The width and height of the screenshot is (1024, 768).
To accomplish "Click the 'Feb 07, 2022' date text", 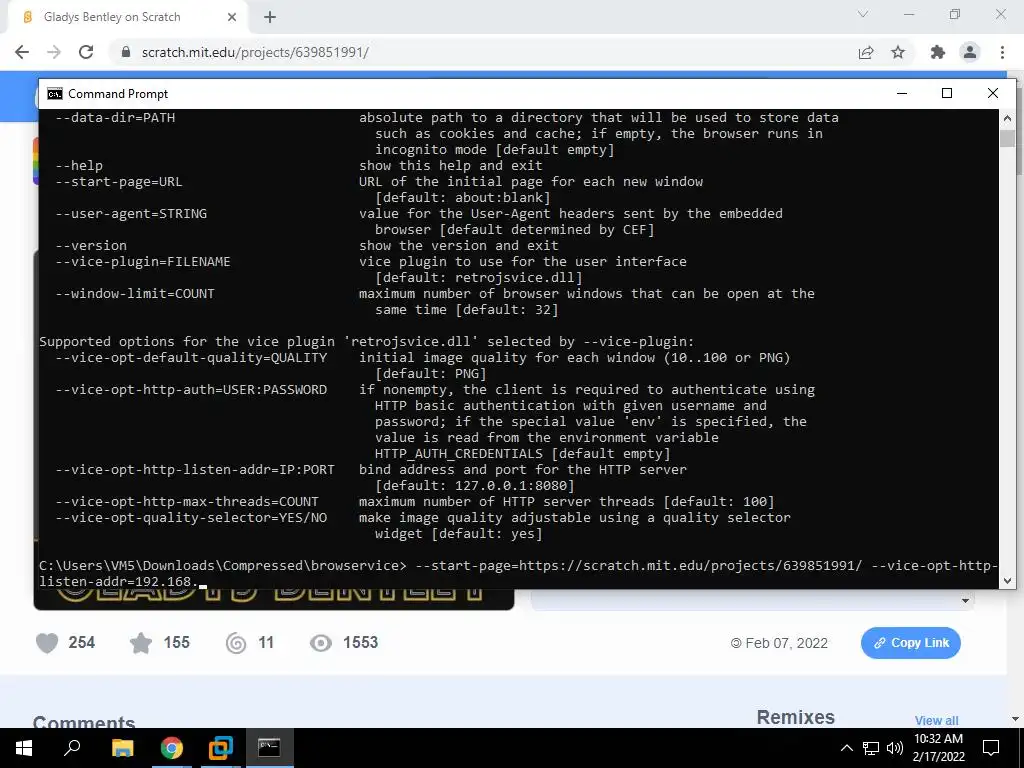I will pyautogui.click(x=786, y=643).
